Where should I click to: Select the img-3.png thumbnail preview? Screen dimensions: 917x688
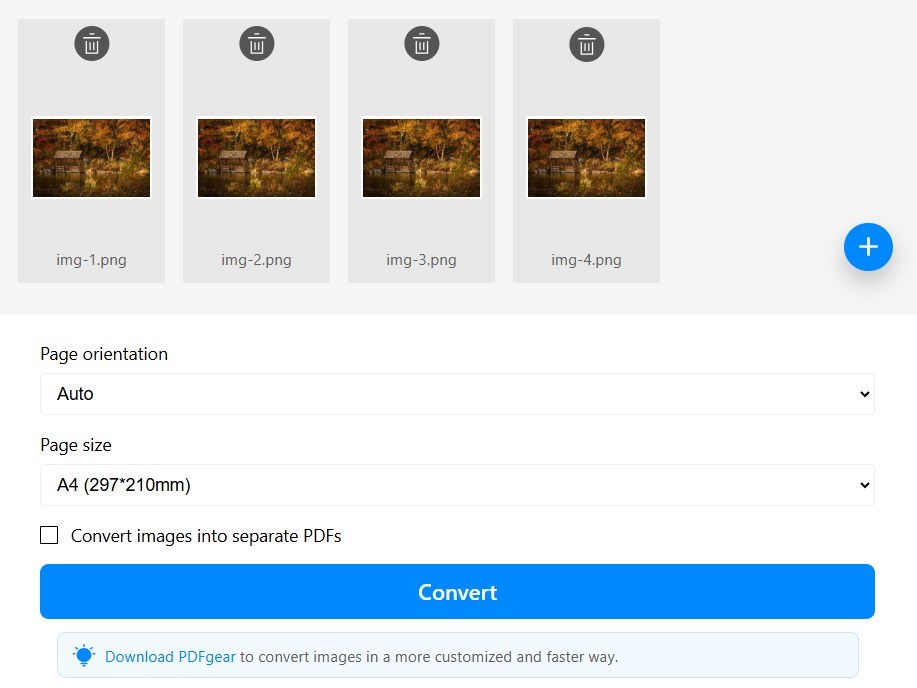click(x=421, y=157)
